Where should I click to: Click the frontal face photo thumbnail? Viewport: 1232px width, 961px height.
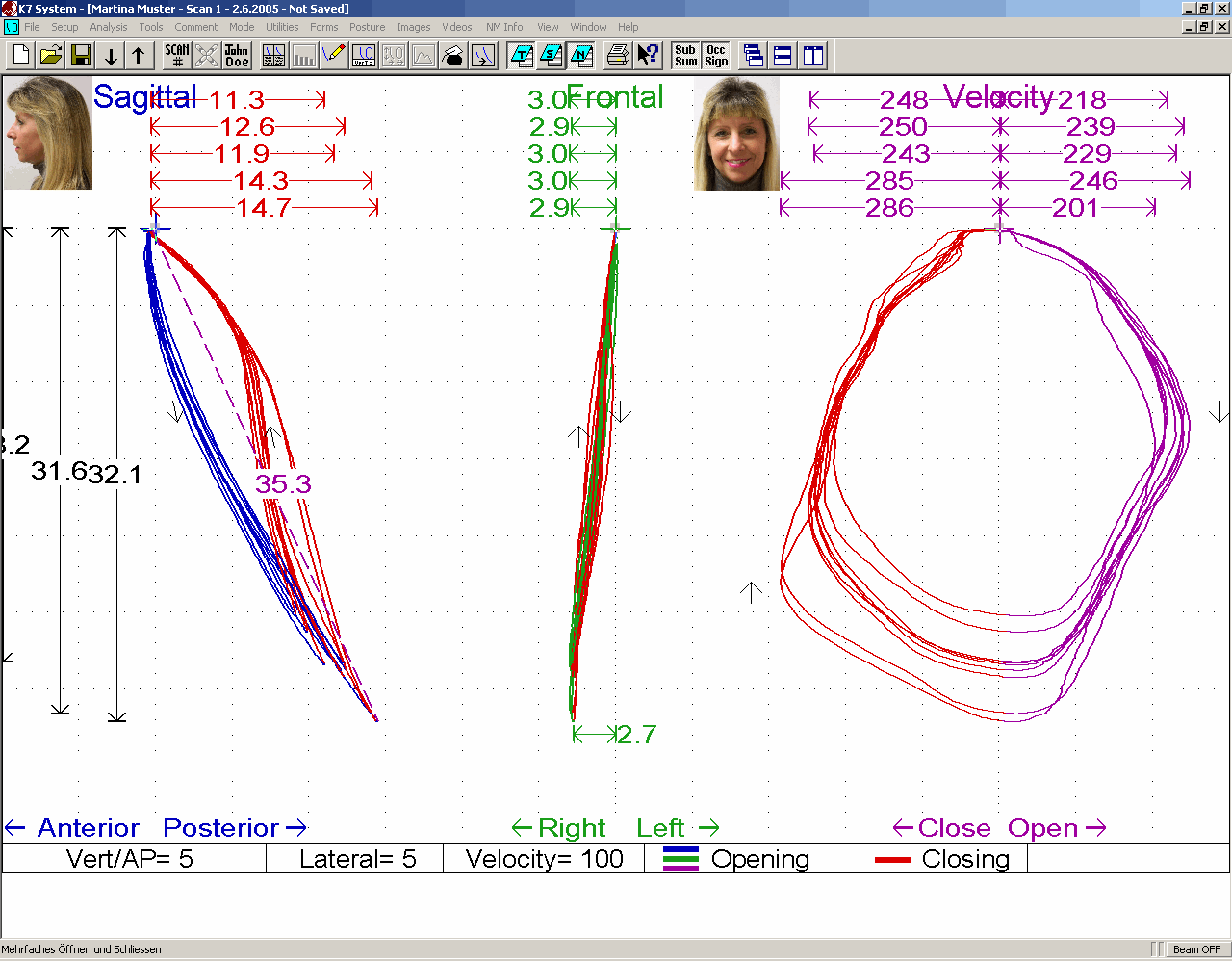tap(736, 134)
